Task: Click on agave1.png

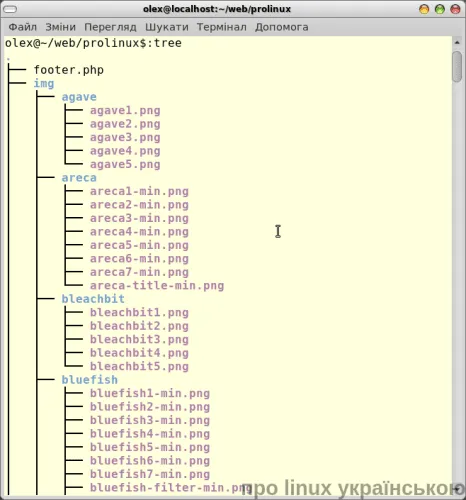Action: point(125,111)
